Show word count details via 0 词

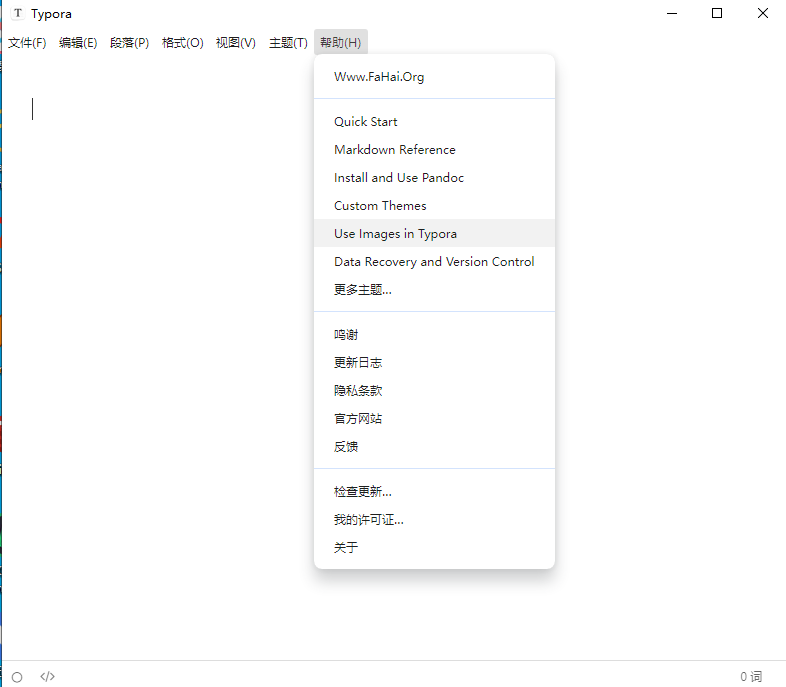pyautogui.click(x=750, y=677)
